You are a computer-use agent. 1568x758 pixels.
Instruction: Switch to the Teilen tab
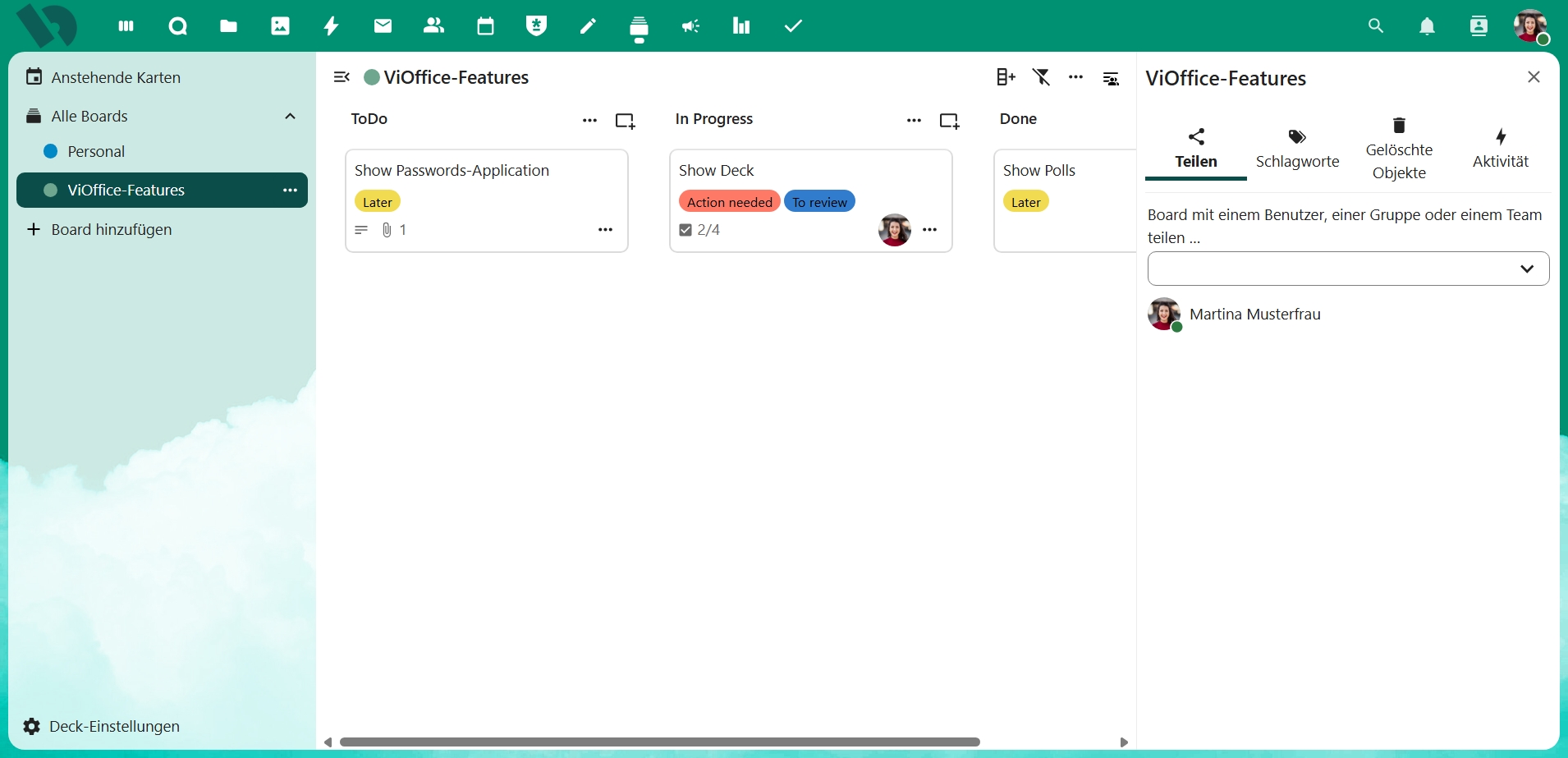pyautogui.click(x=1196, y=149)
